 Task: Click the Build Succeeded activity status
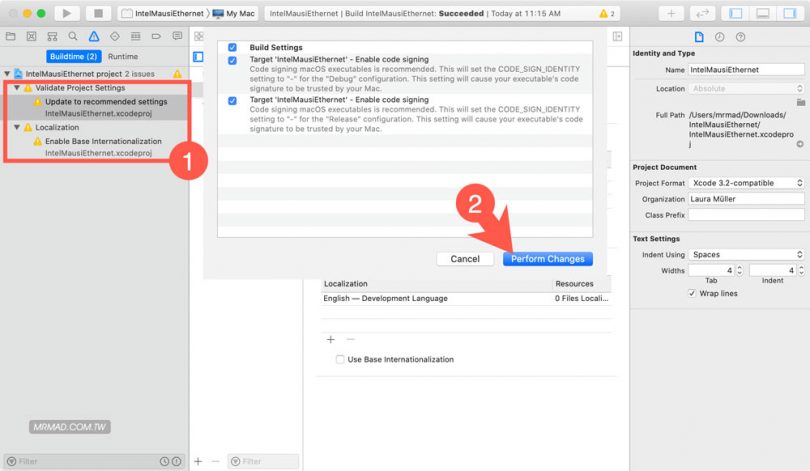pos(415,13)
